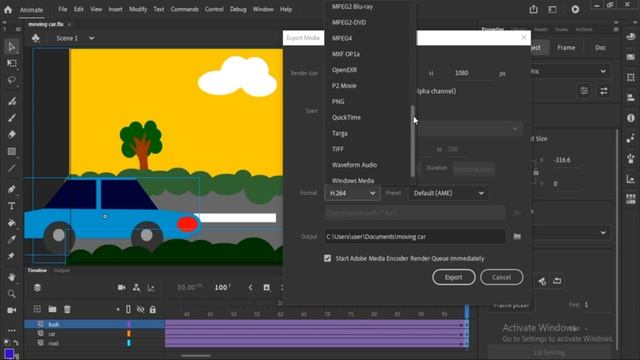Viewport: 640px width, 360px height.
Task: Click the layer parenting view icon
Action: tap(136, 288)
